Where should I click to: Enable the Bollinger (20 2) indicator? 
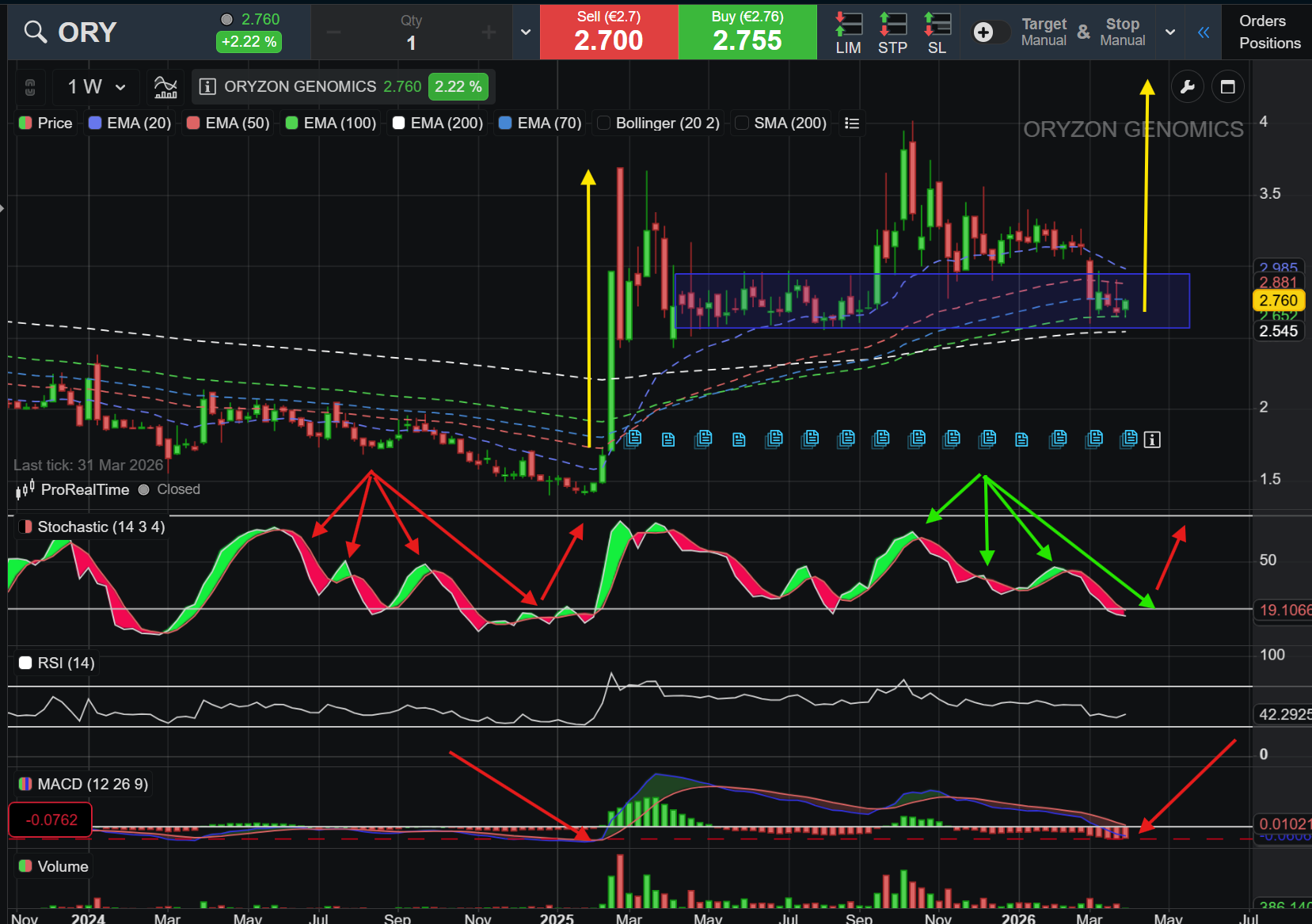603,123
